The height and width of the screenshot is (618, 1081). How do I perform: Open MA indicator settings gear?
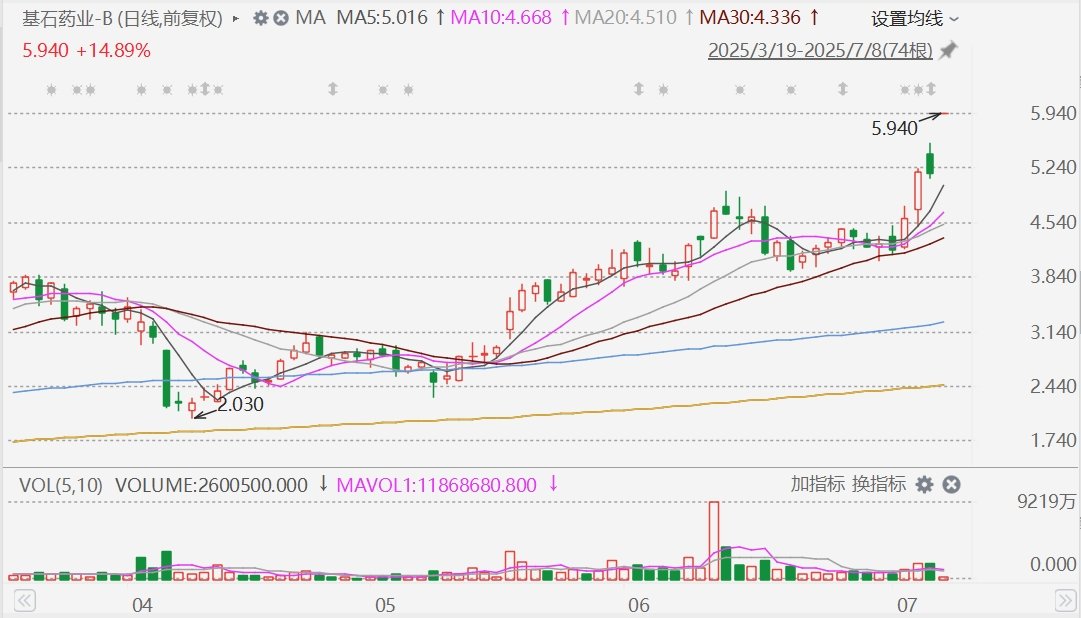[x=261, y=18]
